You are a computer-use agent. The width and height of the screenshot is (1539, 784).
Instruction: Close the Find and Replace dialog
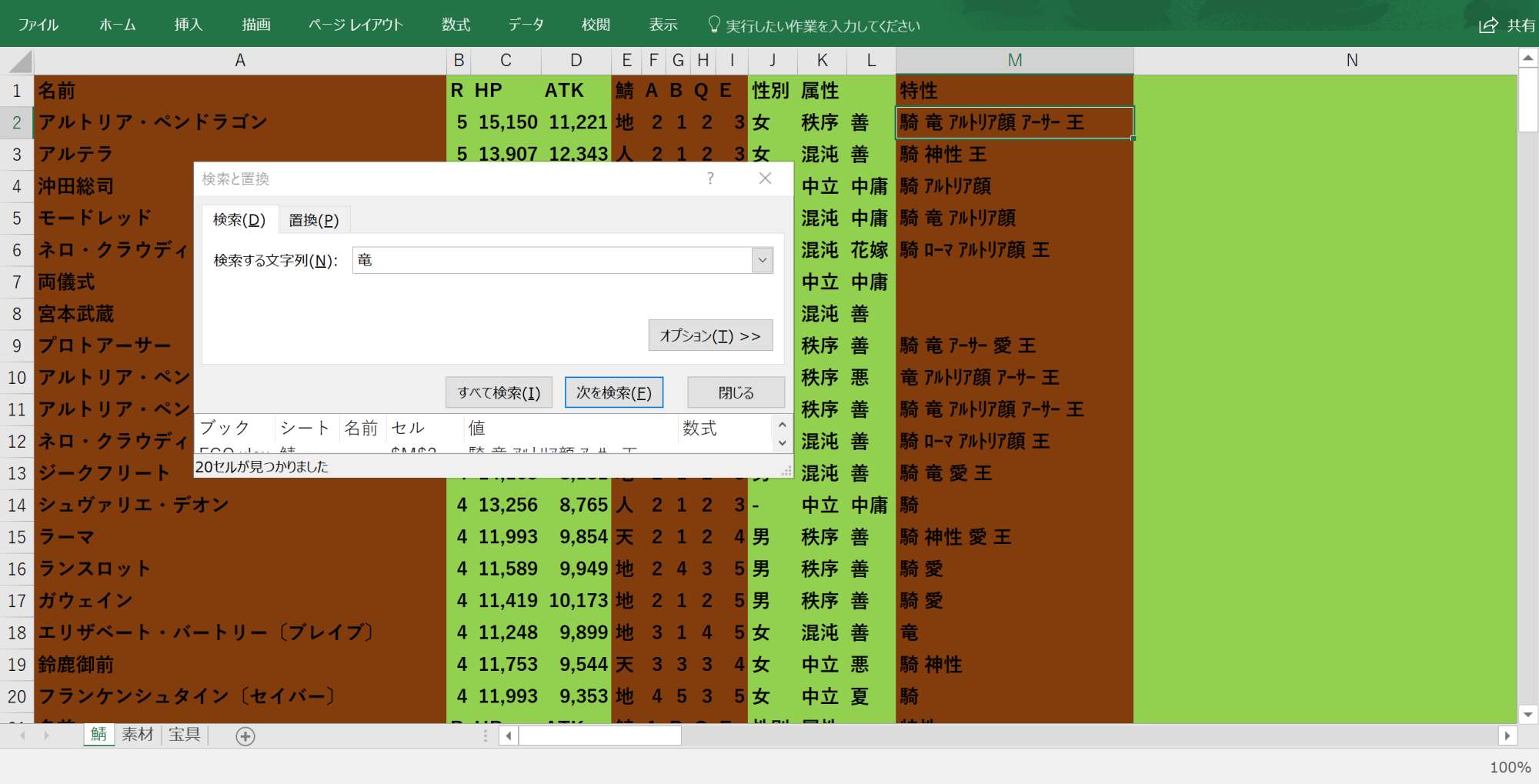[765, 178]
